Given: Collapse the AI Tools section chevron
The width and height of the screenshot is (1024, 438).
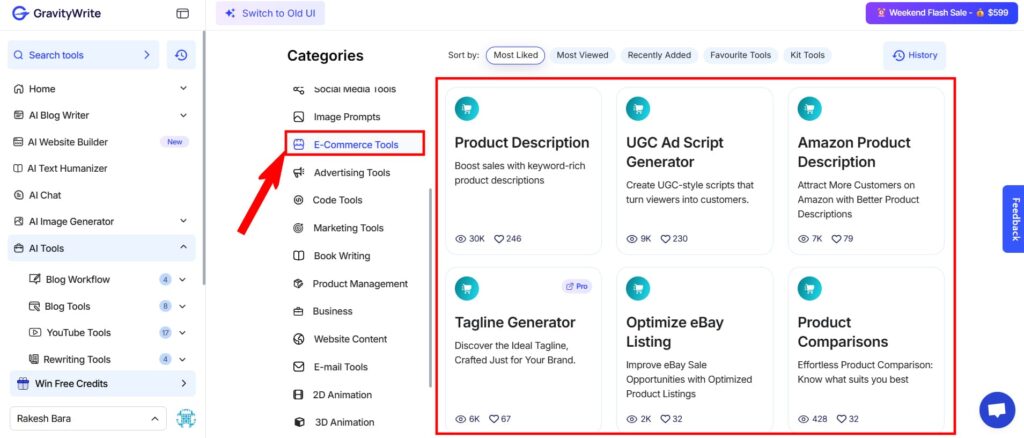Looking at the screenshot, I should click(x=184, y=247).
